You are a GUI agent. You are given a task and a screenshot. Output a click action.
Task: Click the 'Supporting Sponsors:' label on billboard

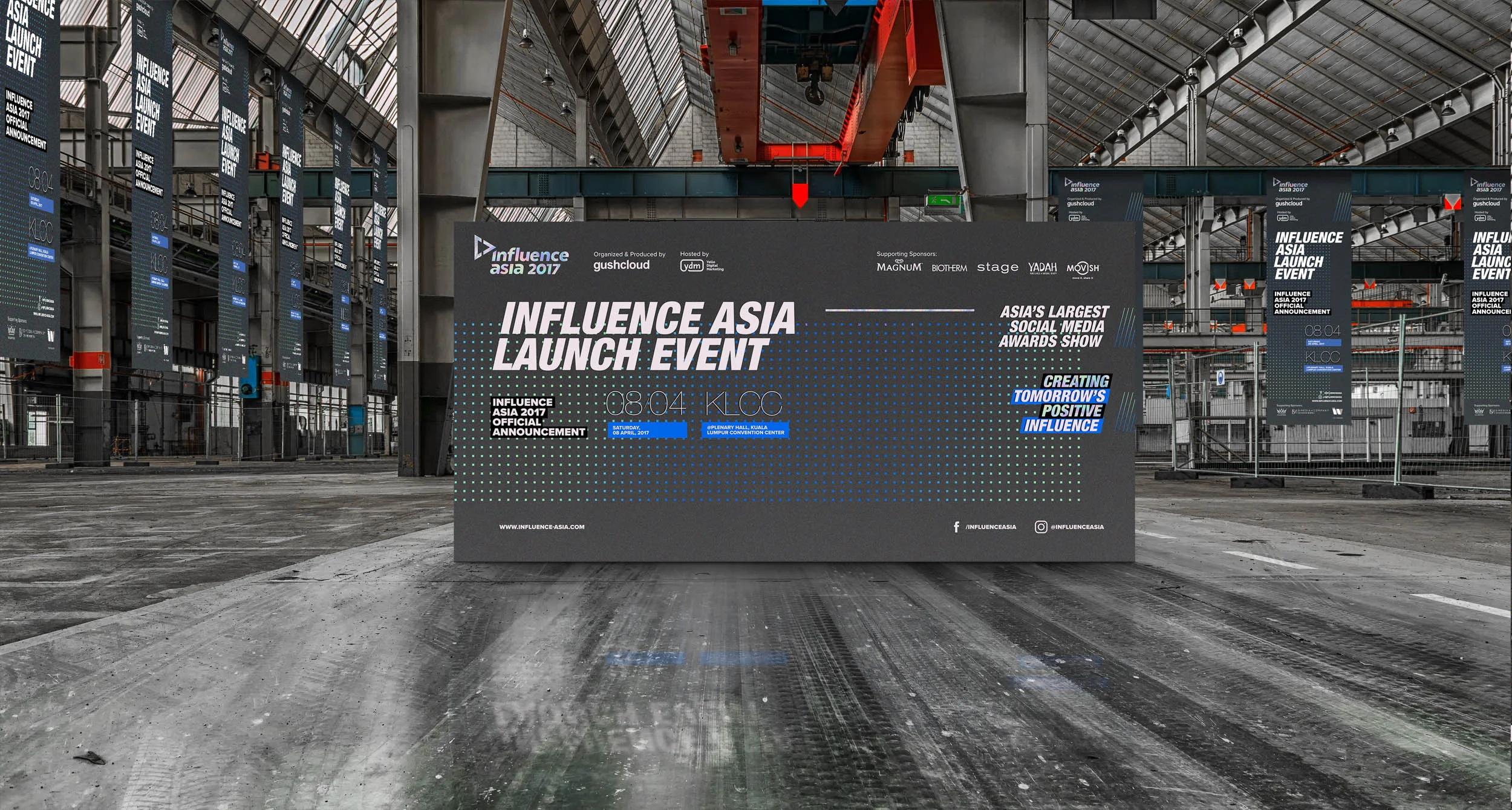point(906,254)
